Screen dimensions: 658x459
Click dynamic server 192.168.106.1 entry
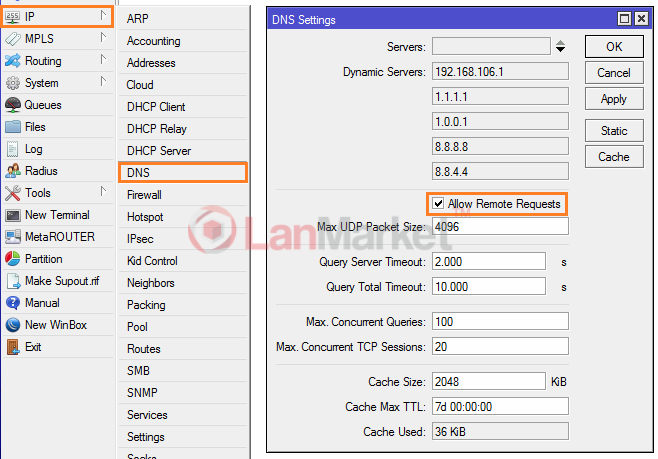pyautogui.click(x=500, y=72)
